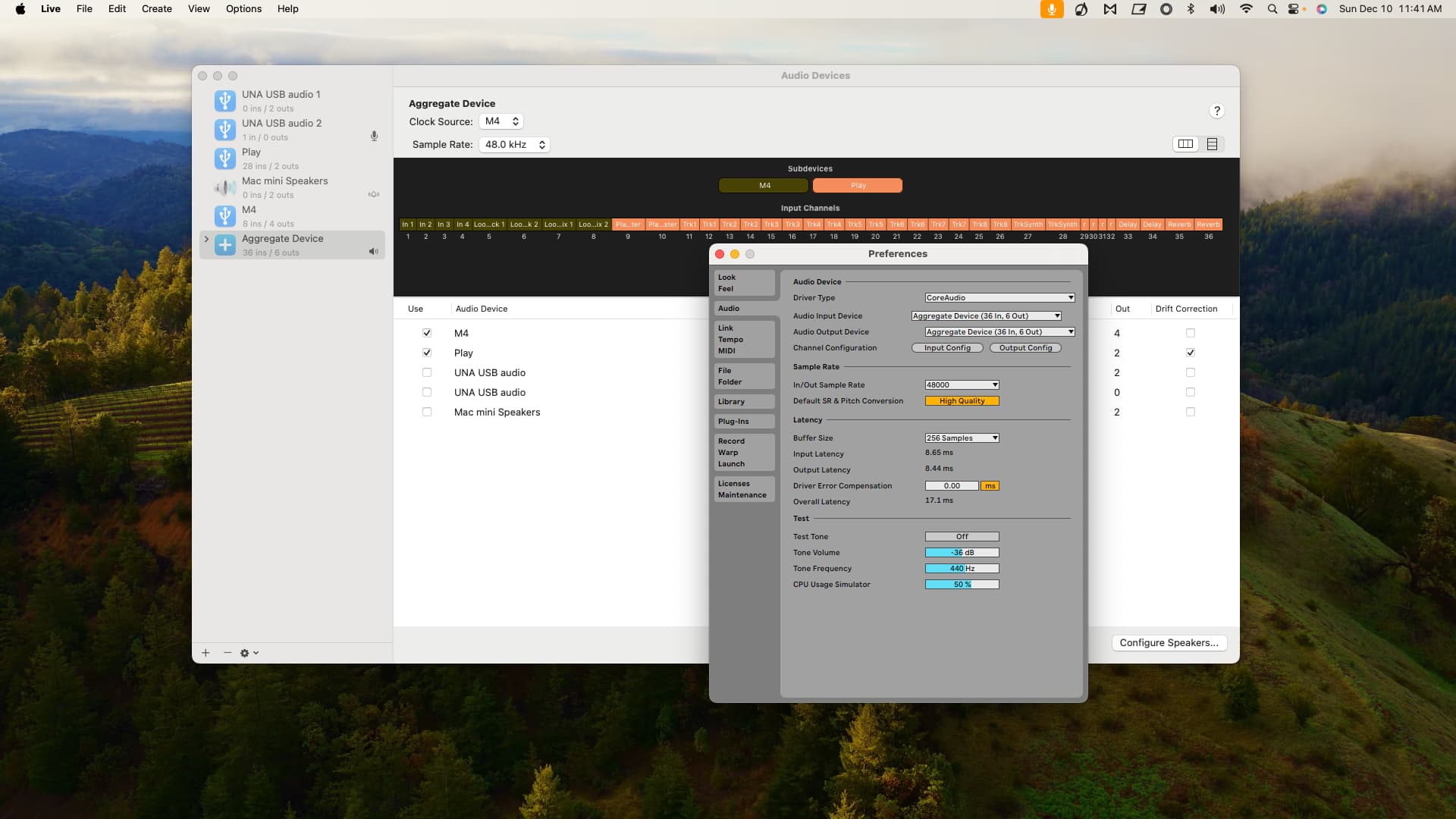Expand the Aggregate Device disclosure arrow
This screenshot has height=819, width=1456.
click(206, 239)
